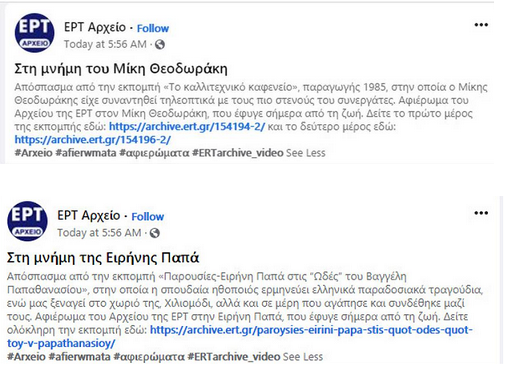This screenshot has width=507, height=374.
Task: Open ΕΡΤ Αρχείο avatar on Eirini Papa post
Action: coord(27,221)
